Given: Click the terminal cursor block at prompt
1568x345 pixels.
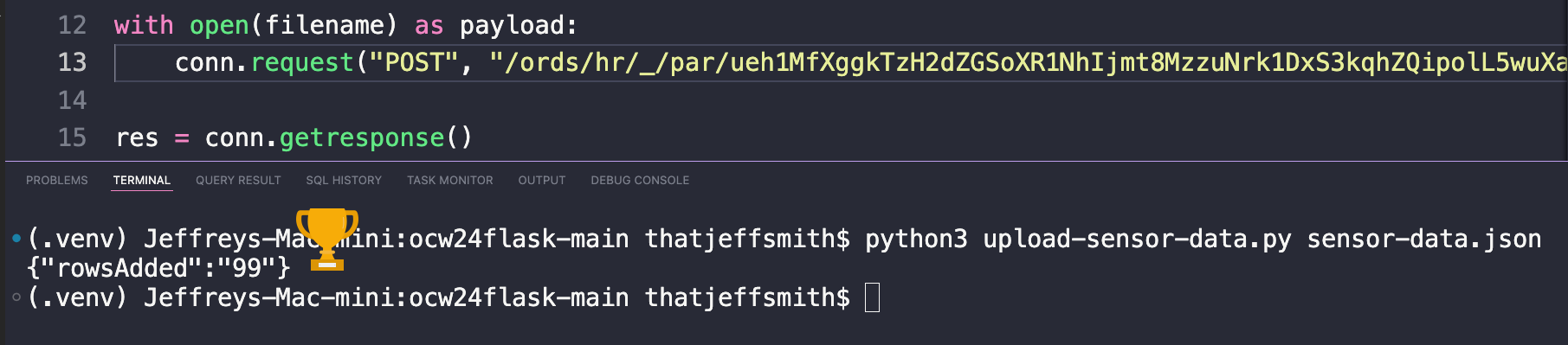Looking at the screenshot, I should [x=873, y=297].
